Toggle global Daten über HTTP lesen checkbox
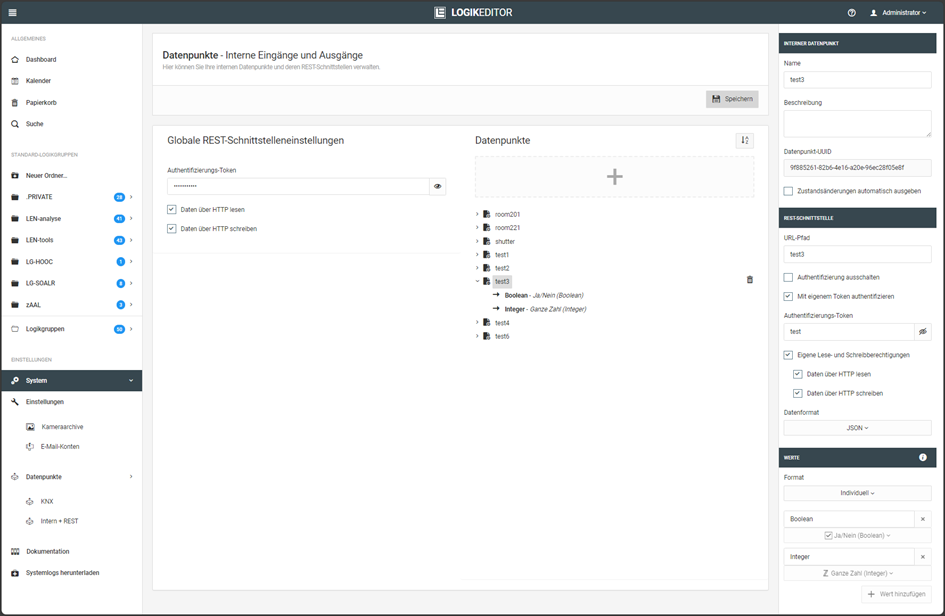Viewport: 945px width, 616px height. [x=172, y=210]
